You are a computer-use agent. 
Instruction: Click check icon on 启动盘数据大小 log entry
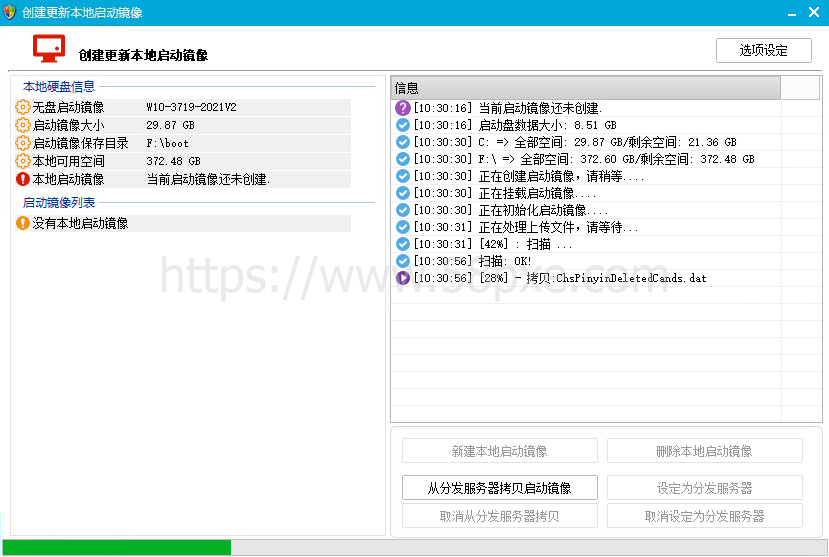403,125
